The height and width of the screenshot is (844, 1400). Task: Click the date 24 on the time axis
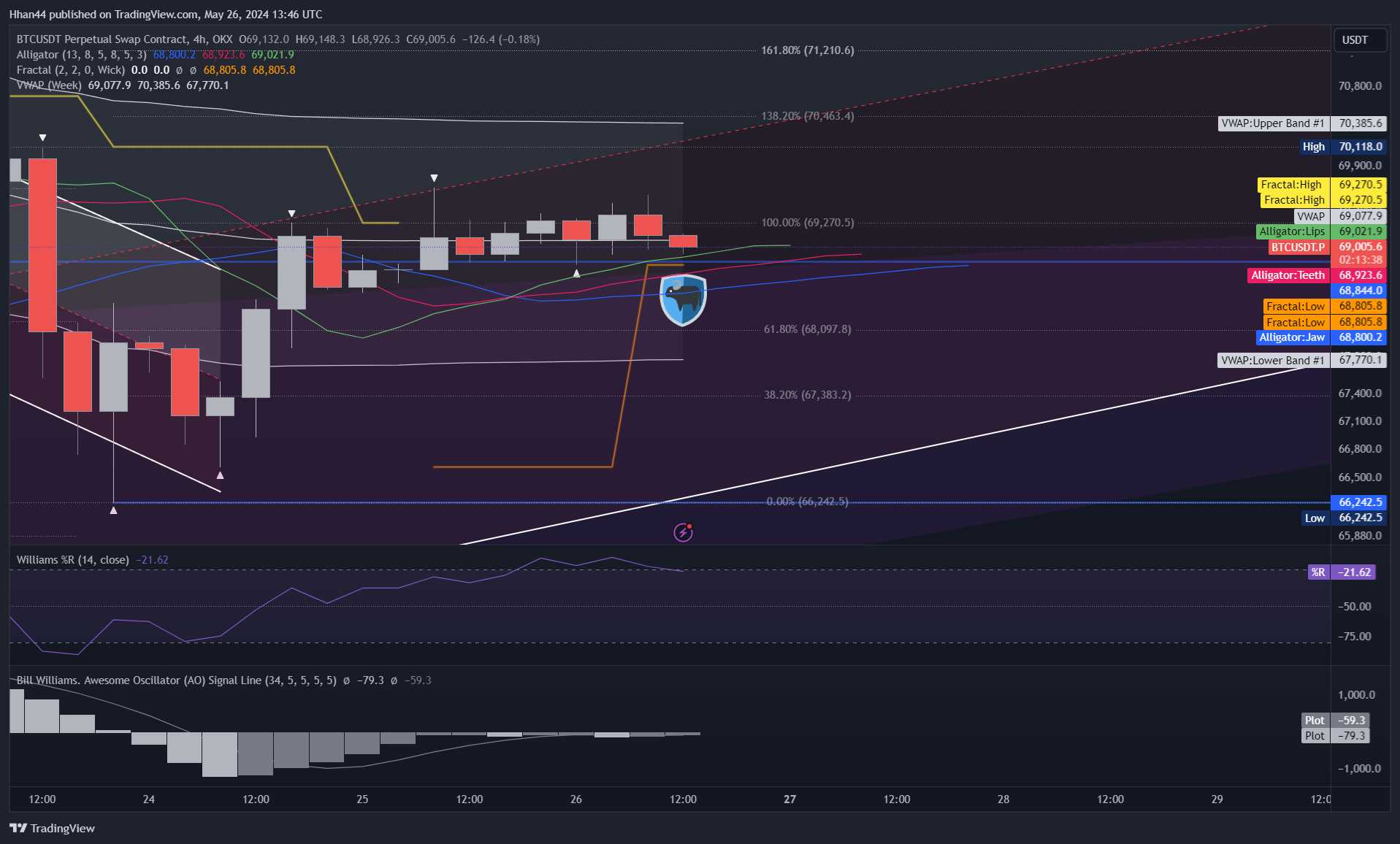click(149, 799)
